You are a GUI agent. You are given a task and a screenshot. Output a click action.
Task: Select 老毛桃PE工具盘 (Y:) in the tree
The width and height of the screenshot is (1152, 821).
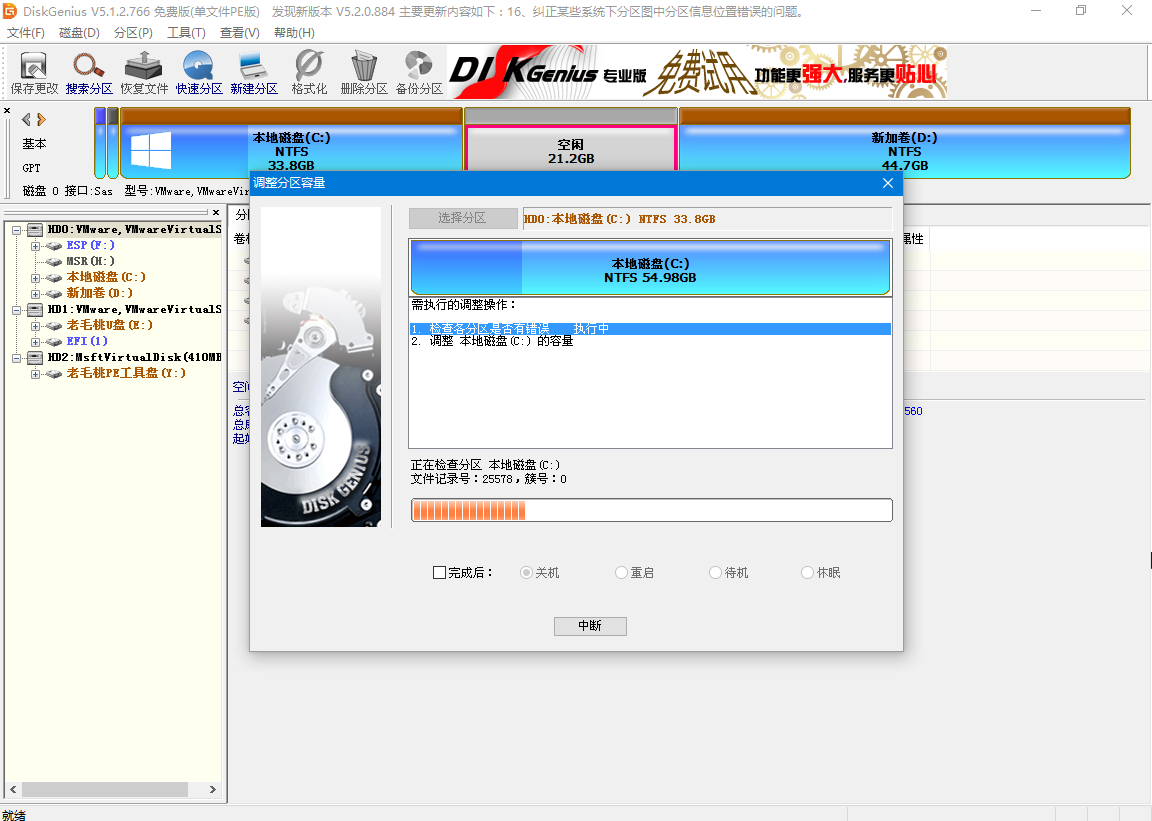tap(126, 373)
